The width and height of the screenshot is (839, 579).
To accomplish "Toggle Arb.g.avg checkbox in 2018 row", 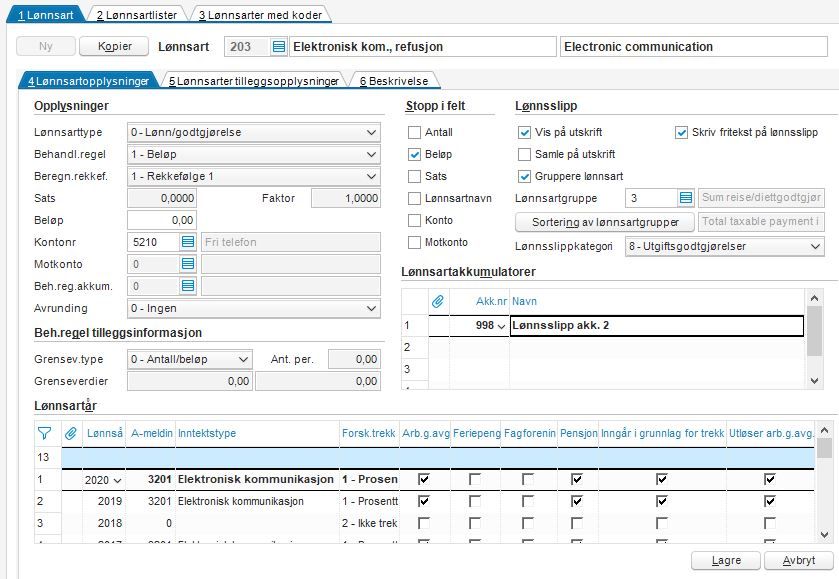I will pos(424,523).
